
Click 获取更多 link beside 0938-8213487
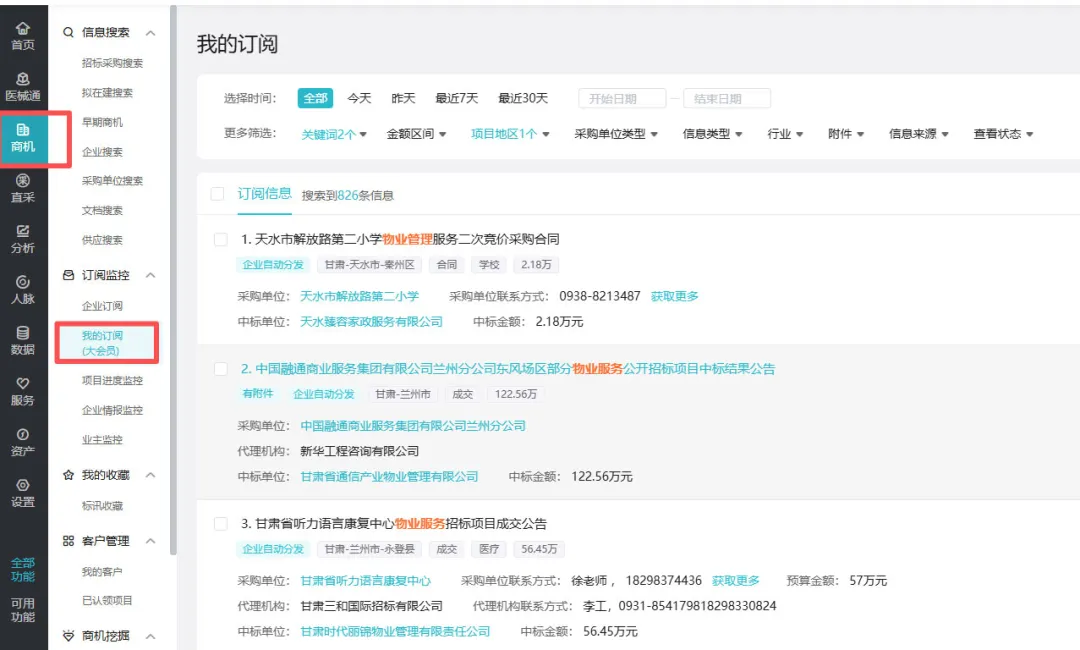click(x=675, y=296)
